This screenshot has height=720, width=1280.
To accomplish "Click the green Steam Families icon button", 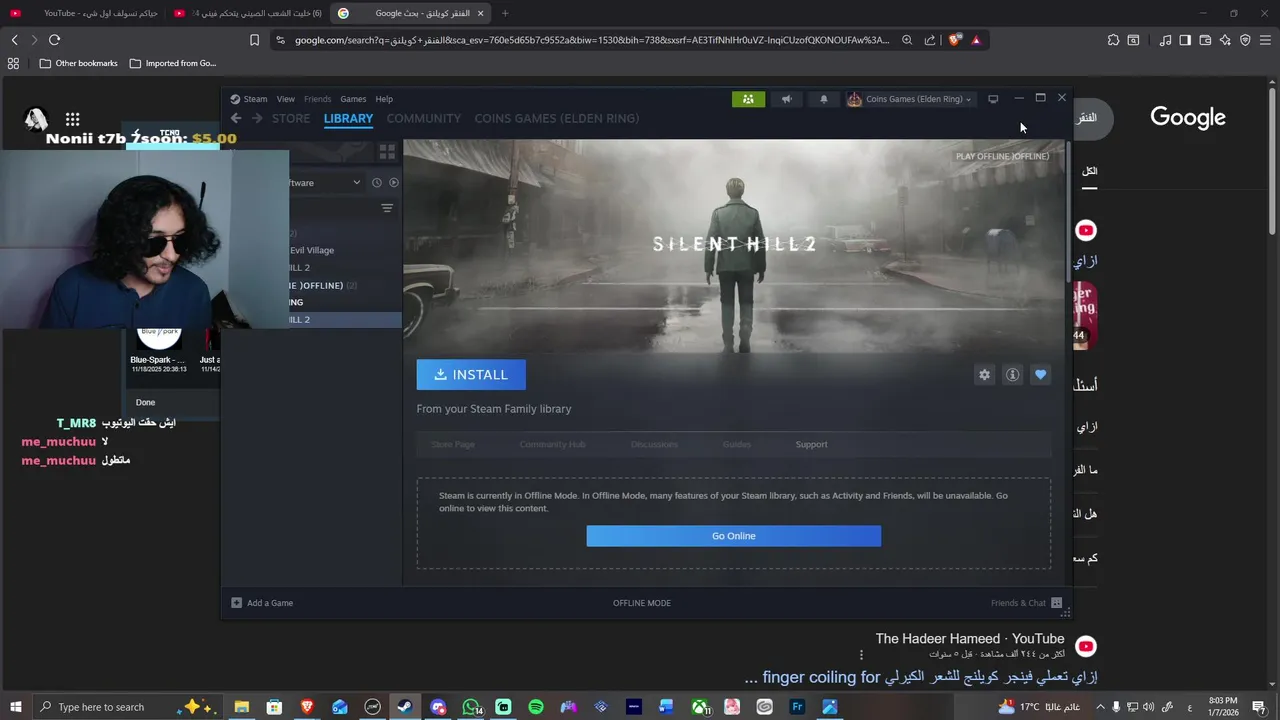I will coord(748,99).
